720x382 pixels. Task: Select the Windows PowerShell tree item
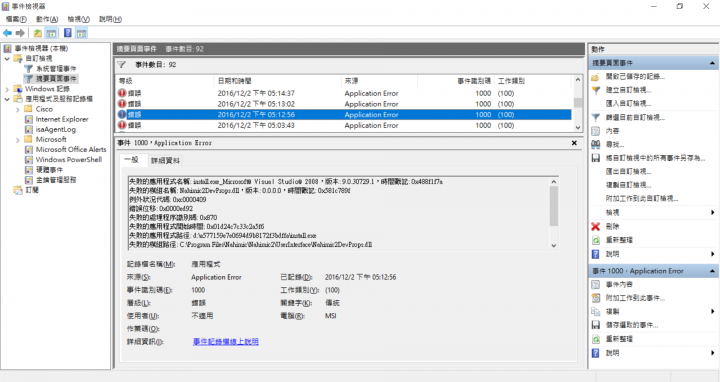69,160
